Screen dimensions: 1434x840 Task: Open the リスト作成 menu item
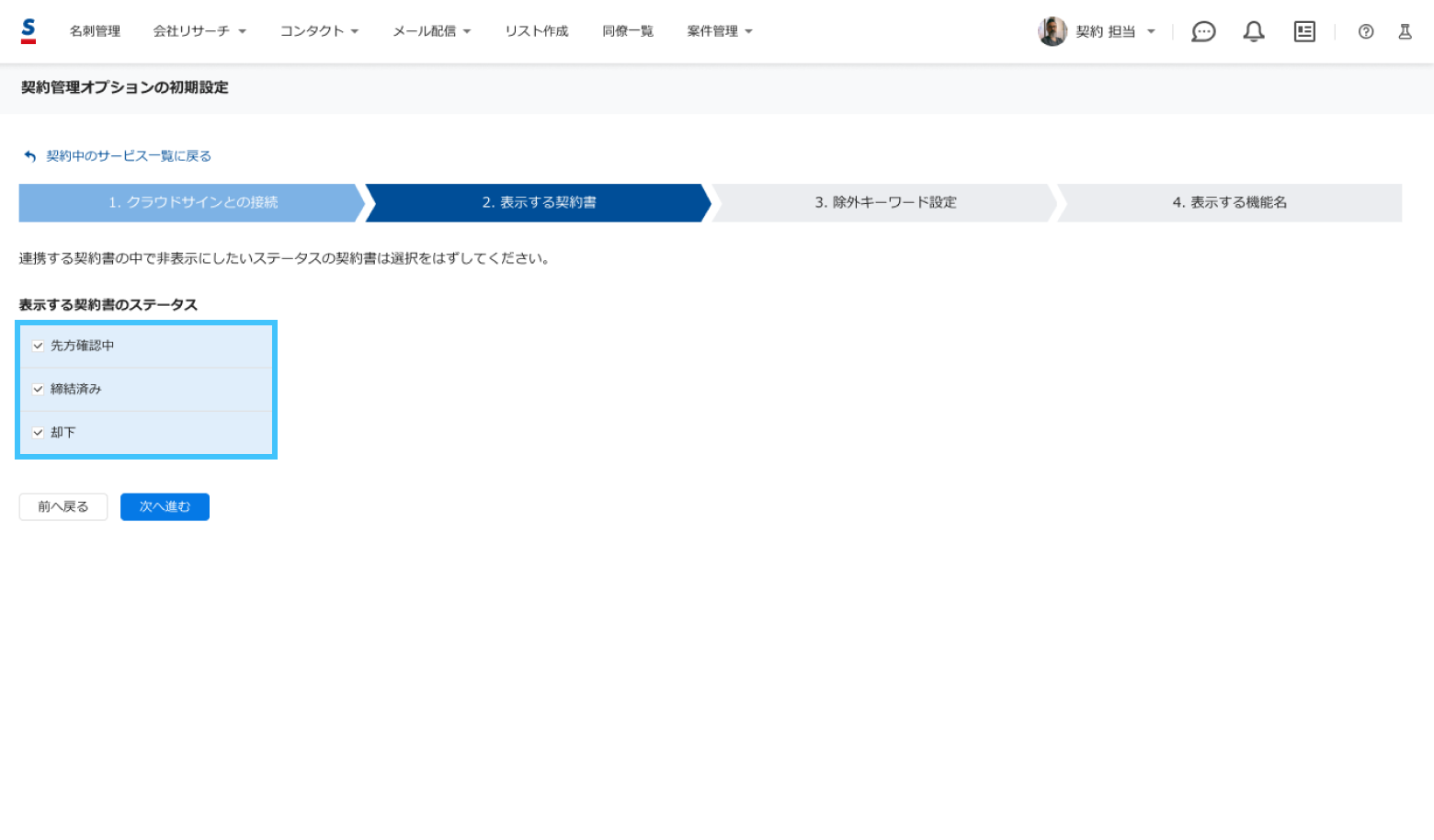click(x=537, y=31)
